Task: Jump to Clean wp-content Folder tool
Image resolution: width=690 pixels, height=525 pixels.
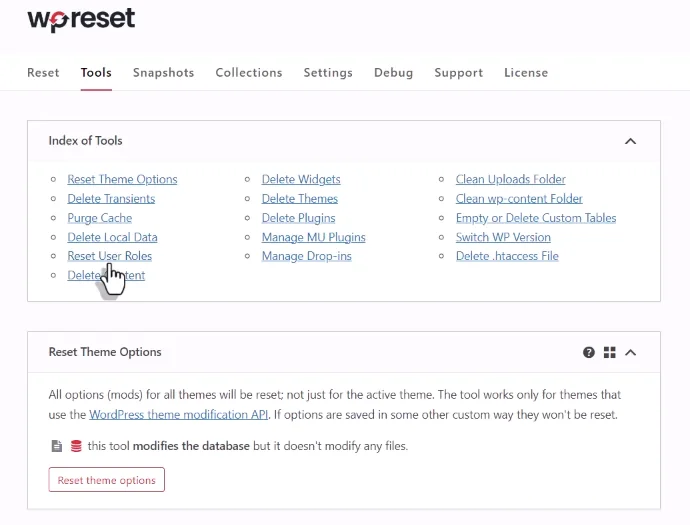Action: pyautogui.click(x=519, y=198)
